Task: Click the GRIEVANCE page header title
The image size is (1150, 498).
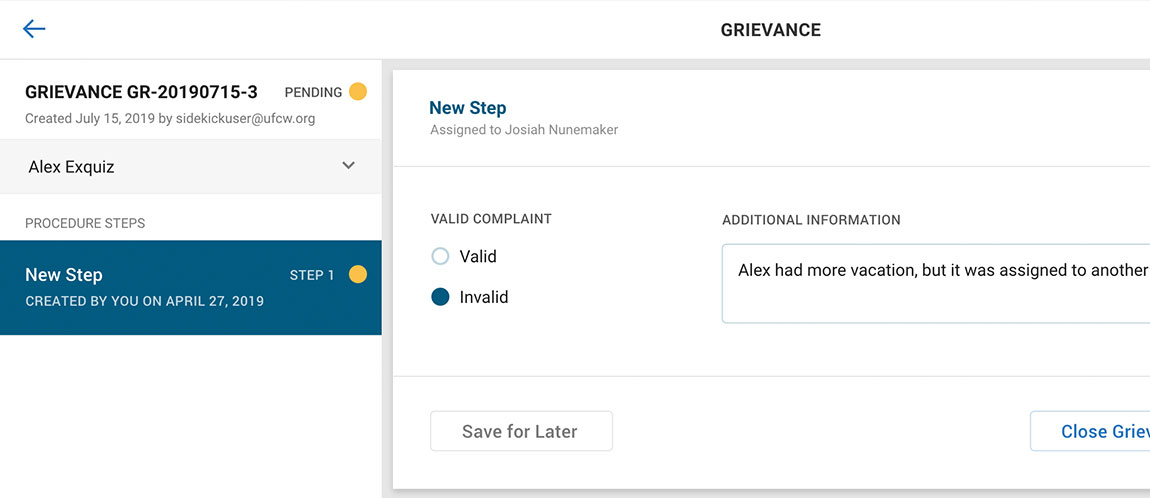Action: [x=770, y=30]
